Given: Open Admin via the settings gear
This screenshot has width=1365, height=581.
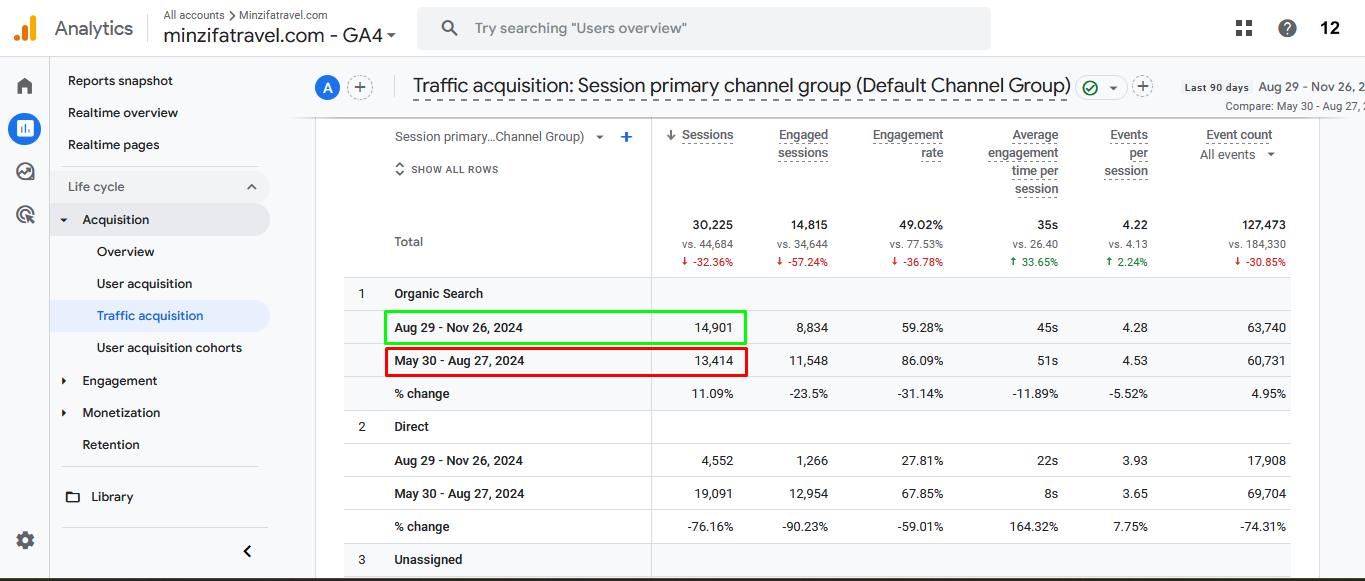Looking at the screenshot, I should pyautogui.click(x=24, y=540).
